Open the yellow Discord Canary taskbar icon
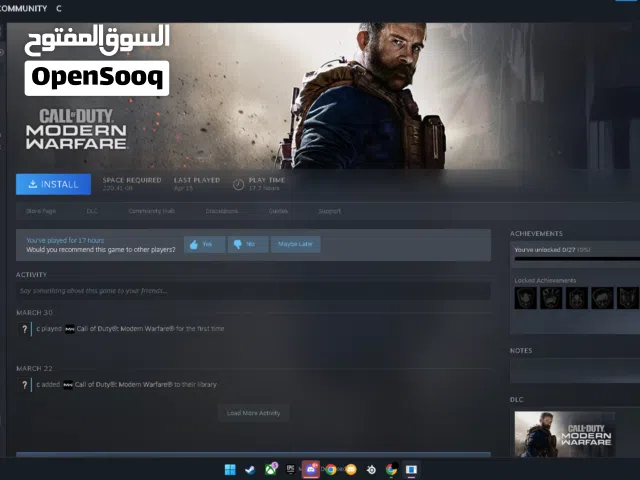Viewport: 640px width, 480px height. pos(351,470)
